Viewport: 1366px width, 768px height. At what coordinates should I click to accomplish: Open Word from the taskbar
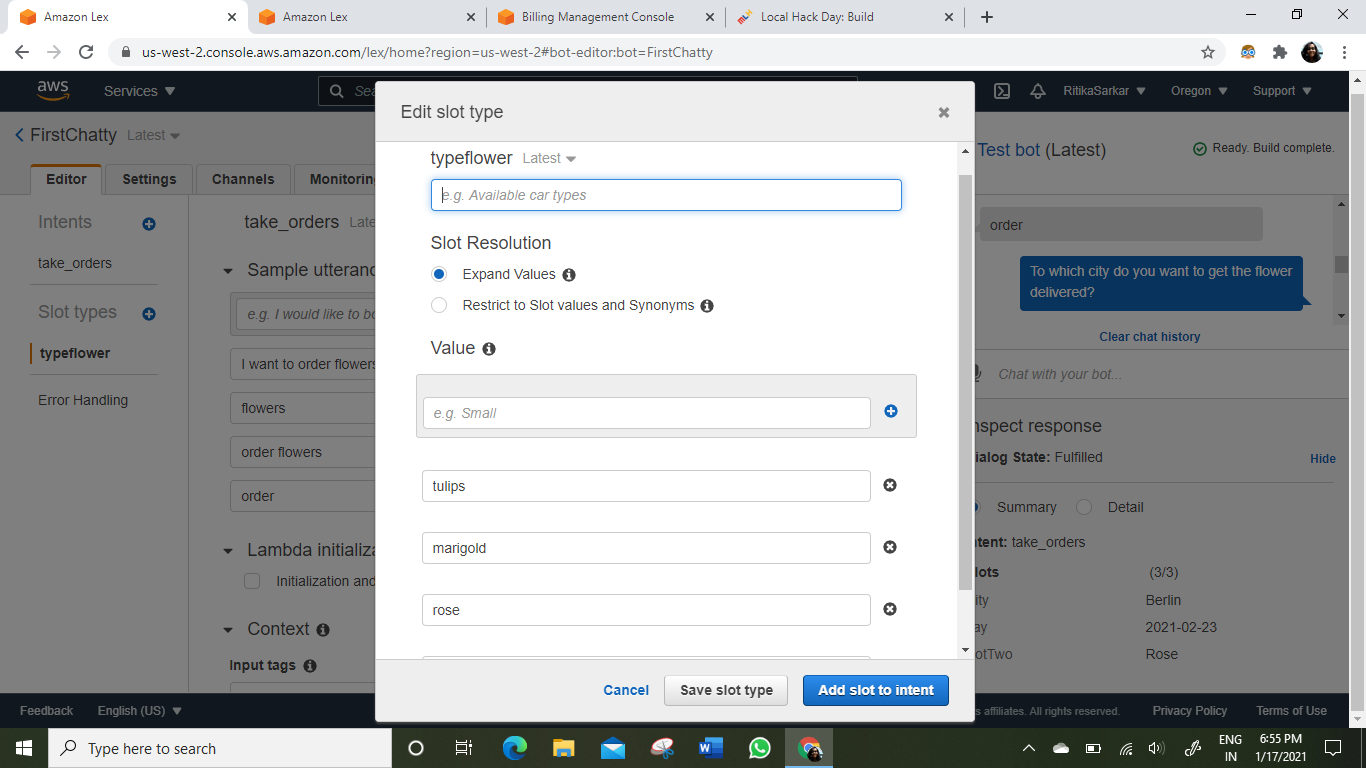[711, 748]
